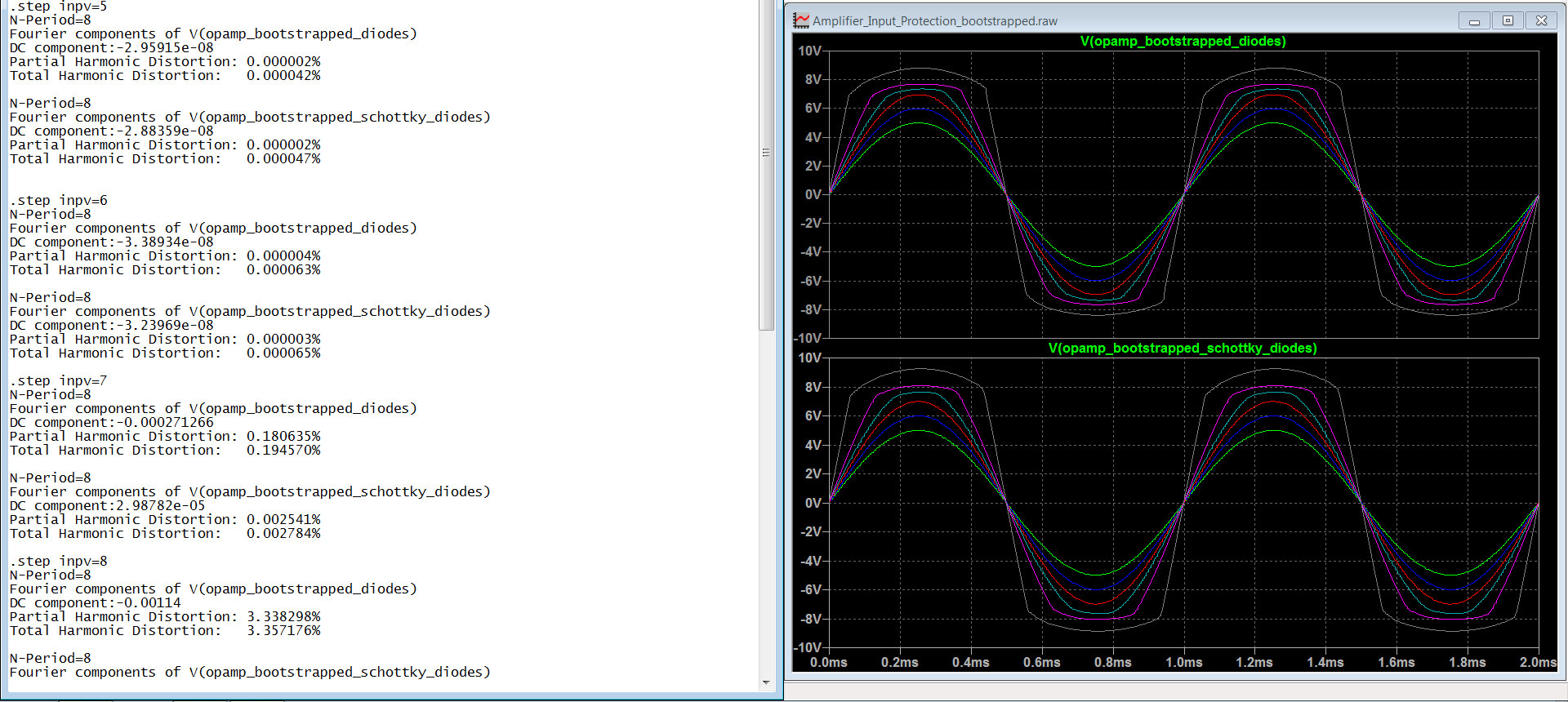Click the 0.8ms time axis label

[x=1113, y=662]
